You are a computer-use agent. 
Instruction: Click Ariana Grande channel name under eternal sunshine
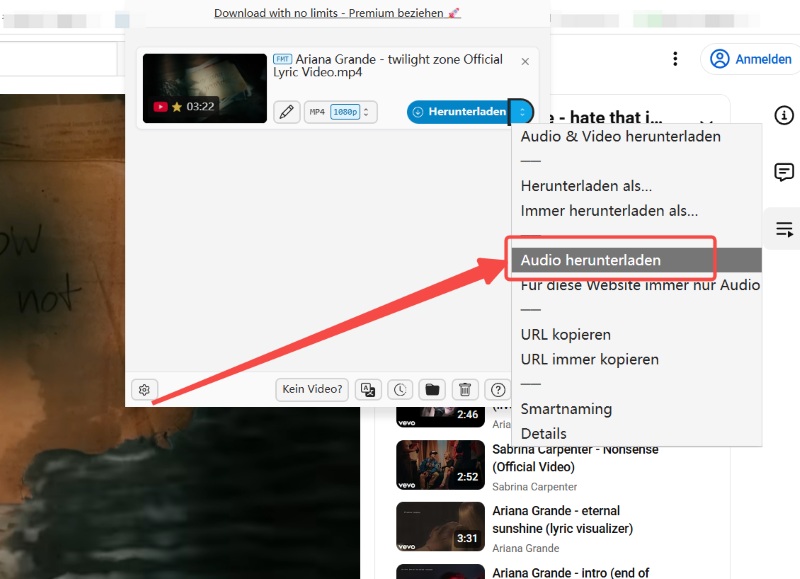[526, 548]
